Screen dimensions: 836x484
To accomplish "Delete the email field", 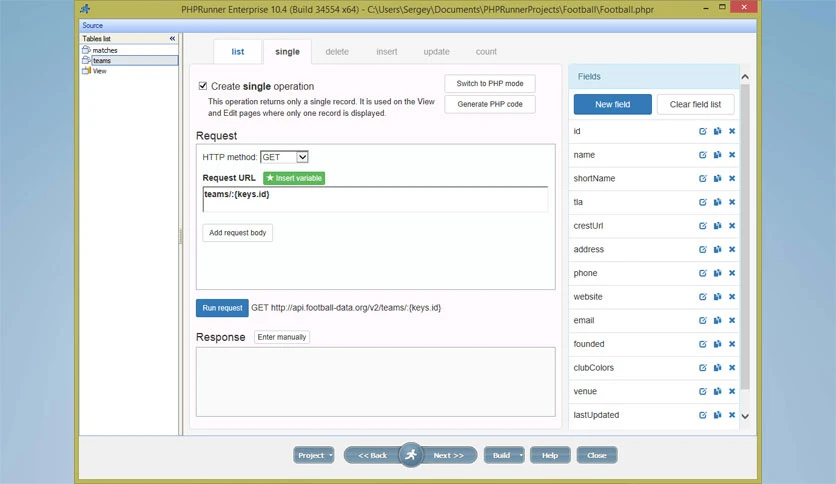I will (732, 320).
